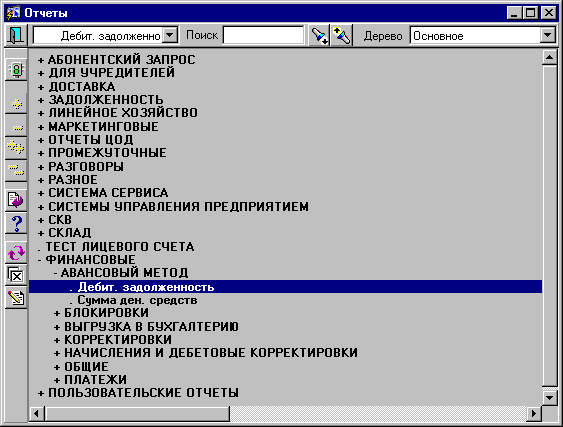Select the СИСТЕМА СЕРВИСА tree item

click(x=108, y=193)
